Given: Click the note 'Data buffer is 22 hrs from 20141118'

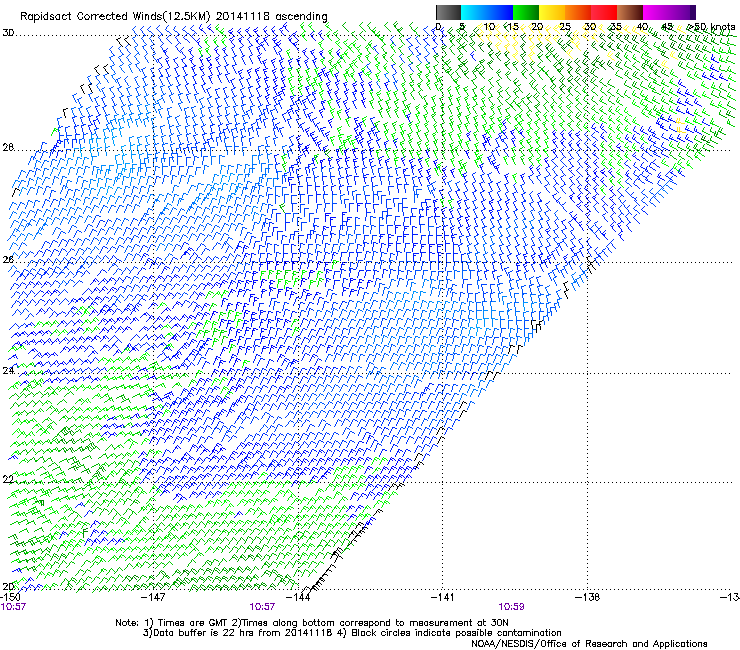Looking at the screenshot, I should tap(242, 633).
